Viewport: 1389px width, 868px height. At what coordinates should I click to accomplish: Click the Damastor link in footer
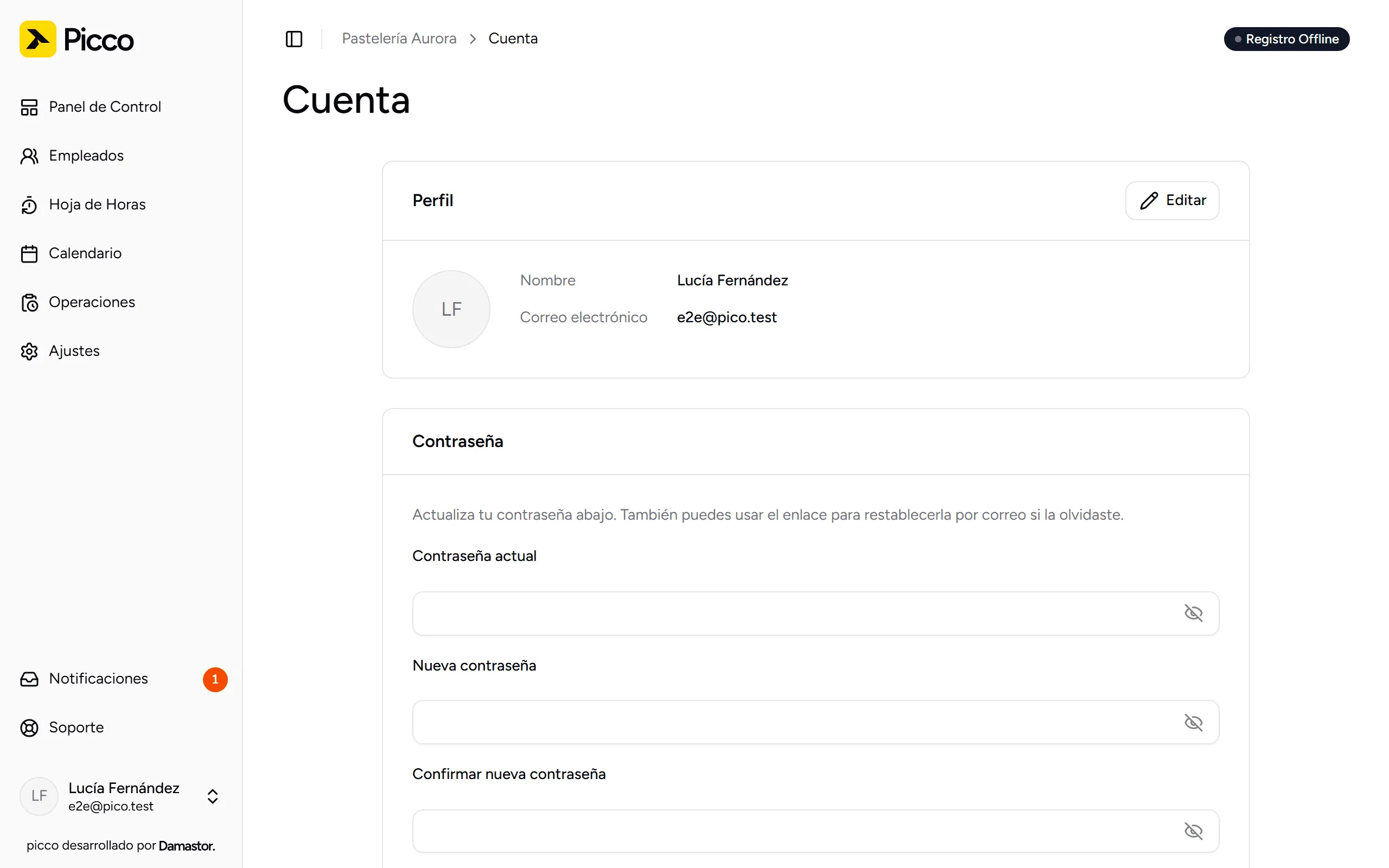tap(187, 846)
